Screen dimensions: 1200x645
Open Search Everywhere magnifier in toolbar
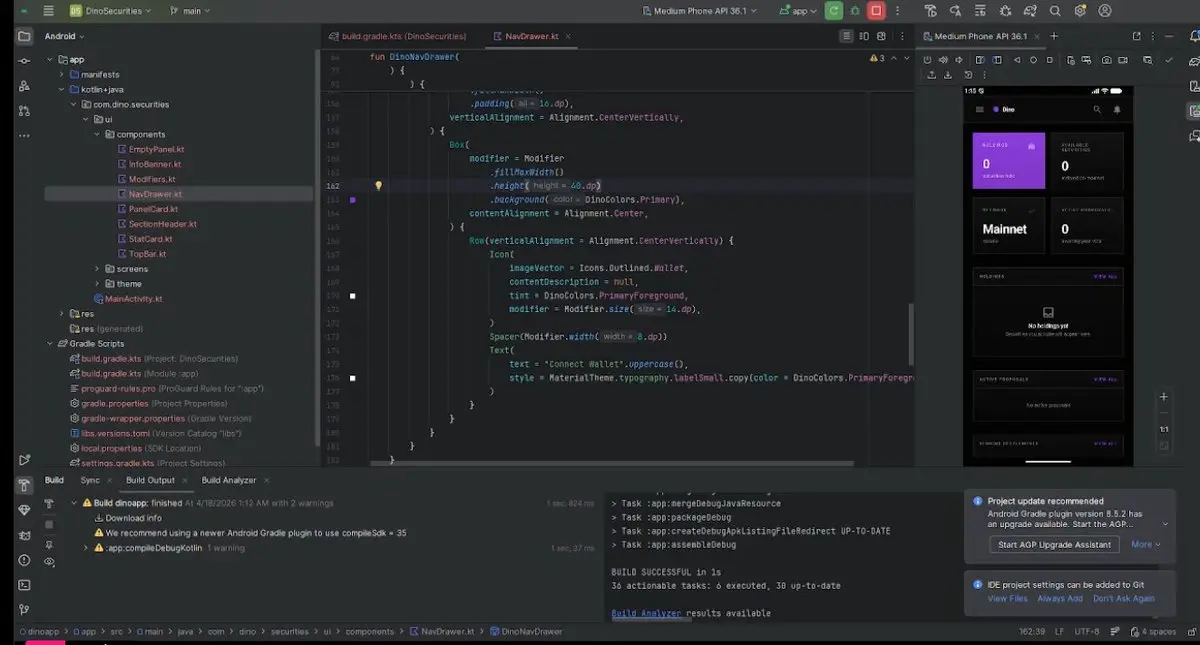(x=1055, y=11)
